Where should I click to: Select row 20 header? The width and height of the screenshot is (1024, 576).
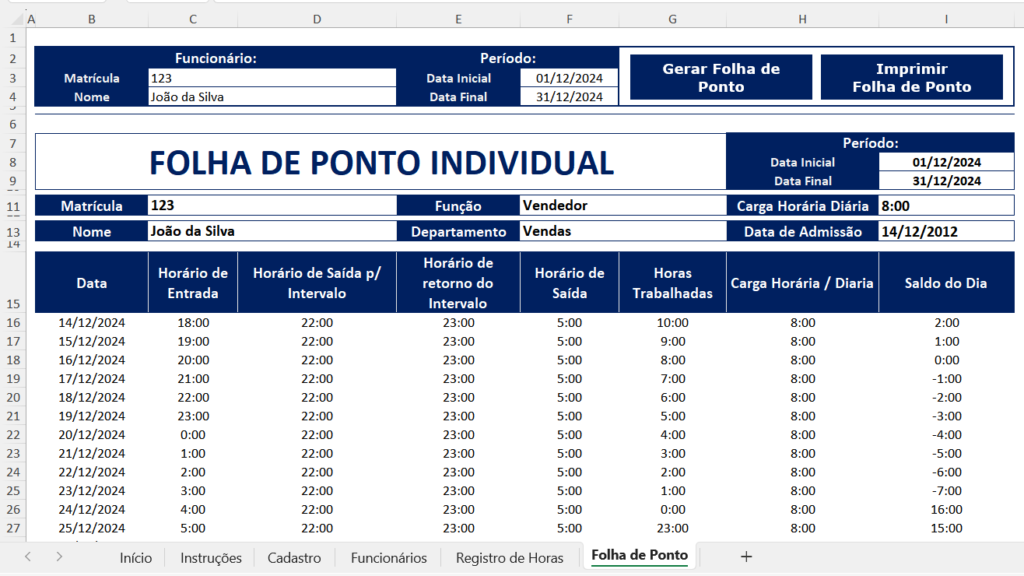[x=13, y=397]
